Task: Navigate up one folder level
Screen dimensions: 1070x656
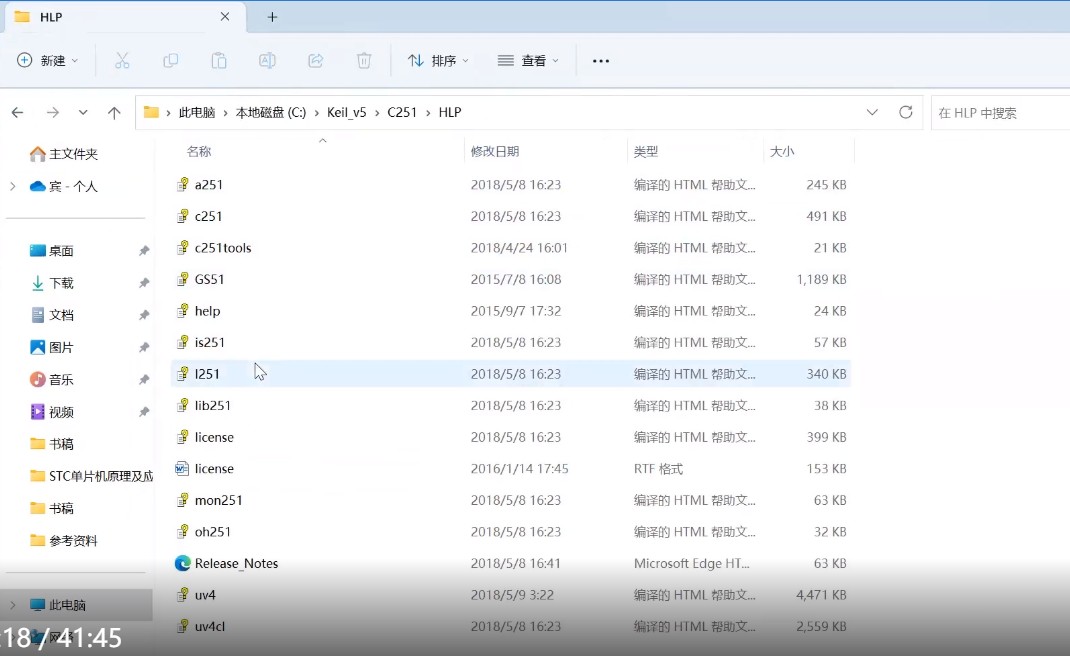Action: coord(115,112)
